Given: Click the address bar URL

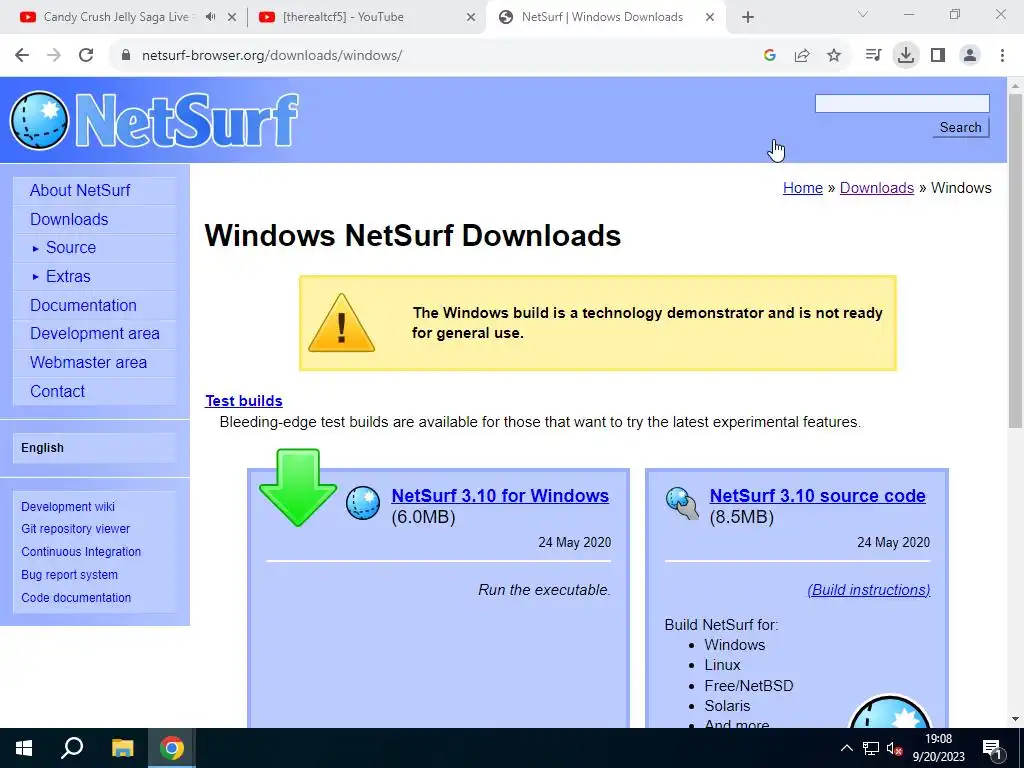Looking at the screenshot, I should click(x=272, y=56).
